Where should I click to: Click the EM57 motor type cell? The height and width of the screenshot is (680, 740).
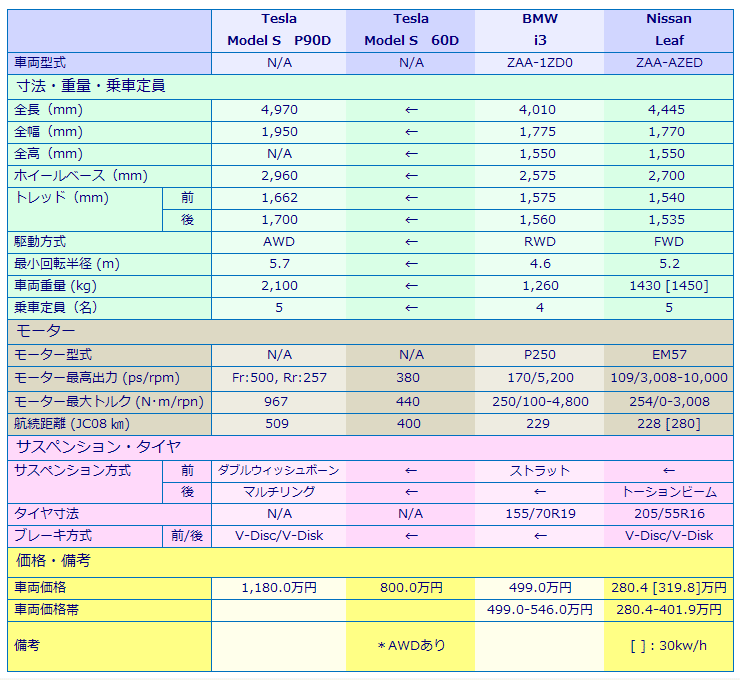[669, 355]
